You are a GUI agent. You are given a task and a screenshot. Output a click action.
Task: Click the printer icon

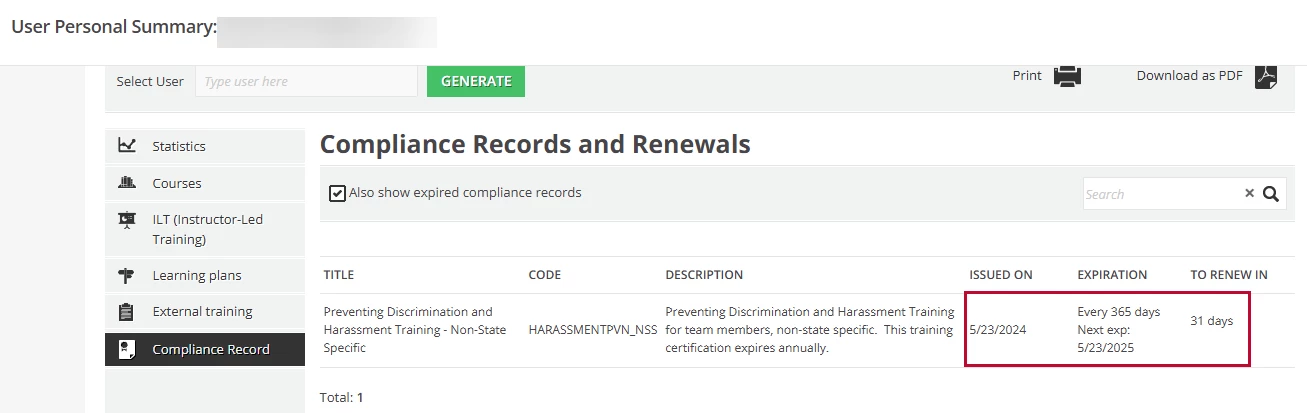(1067, 76)
